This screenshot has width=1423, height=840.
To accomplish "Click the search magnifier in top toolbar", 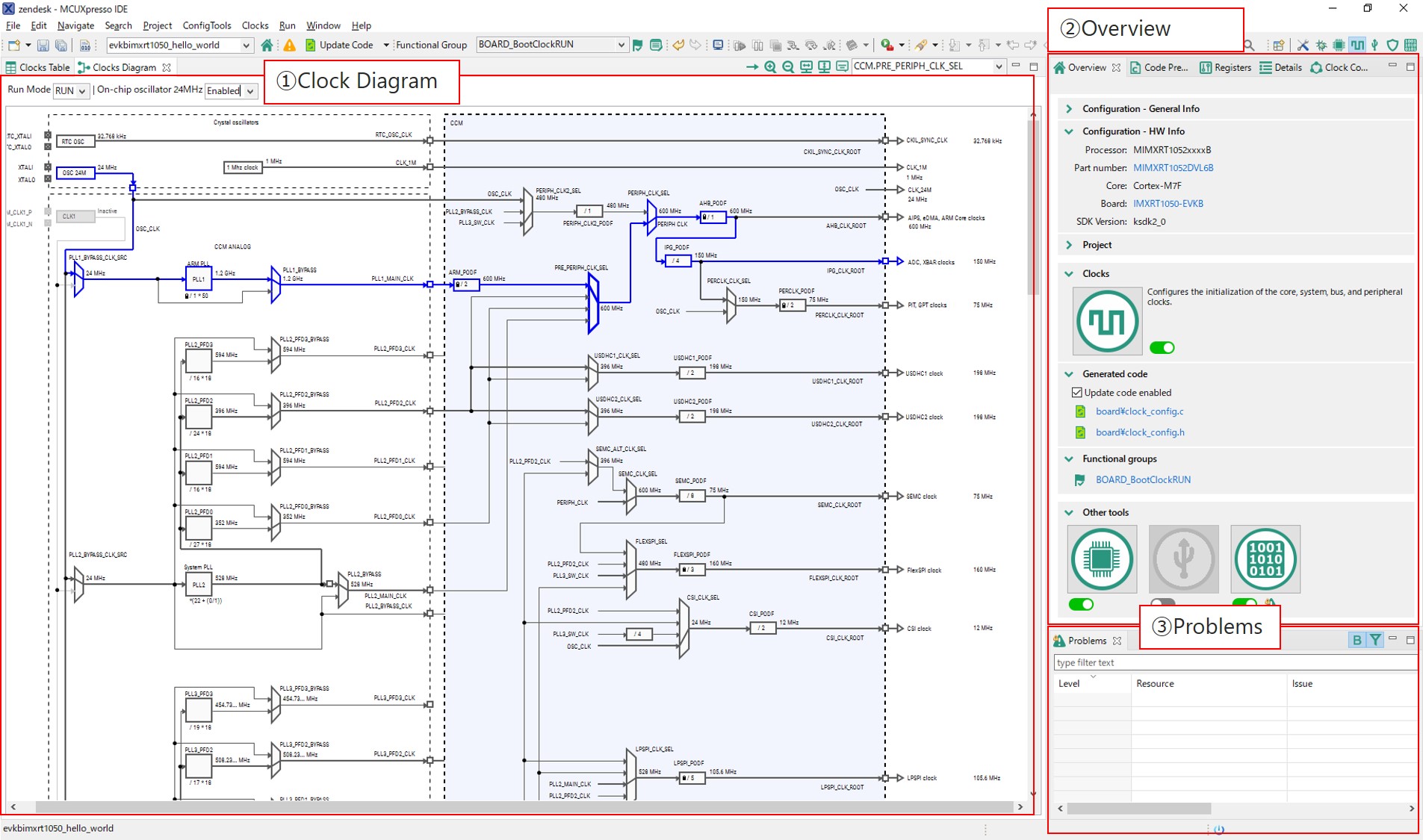I will (x=1249, y=45).
